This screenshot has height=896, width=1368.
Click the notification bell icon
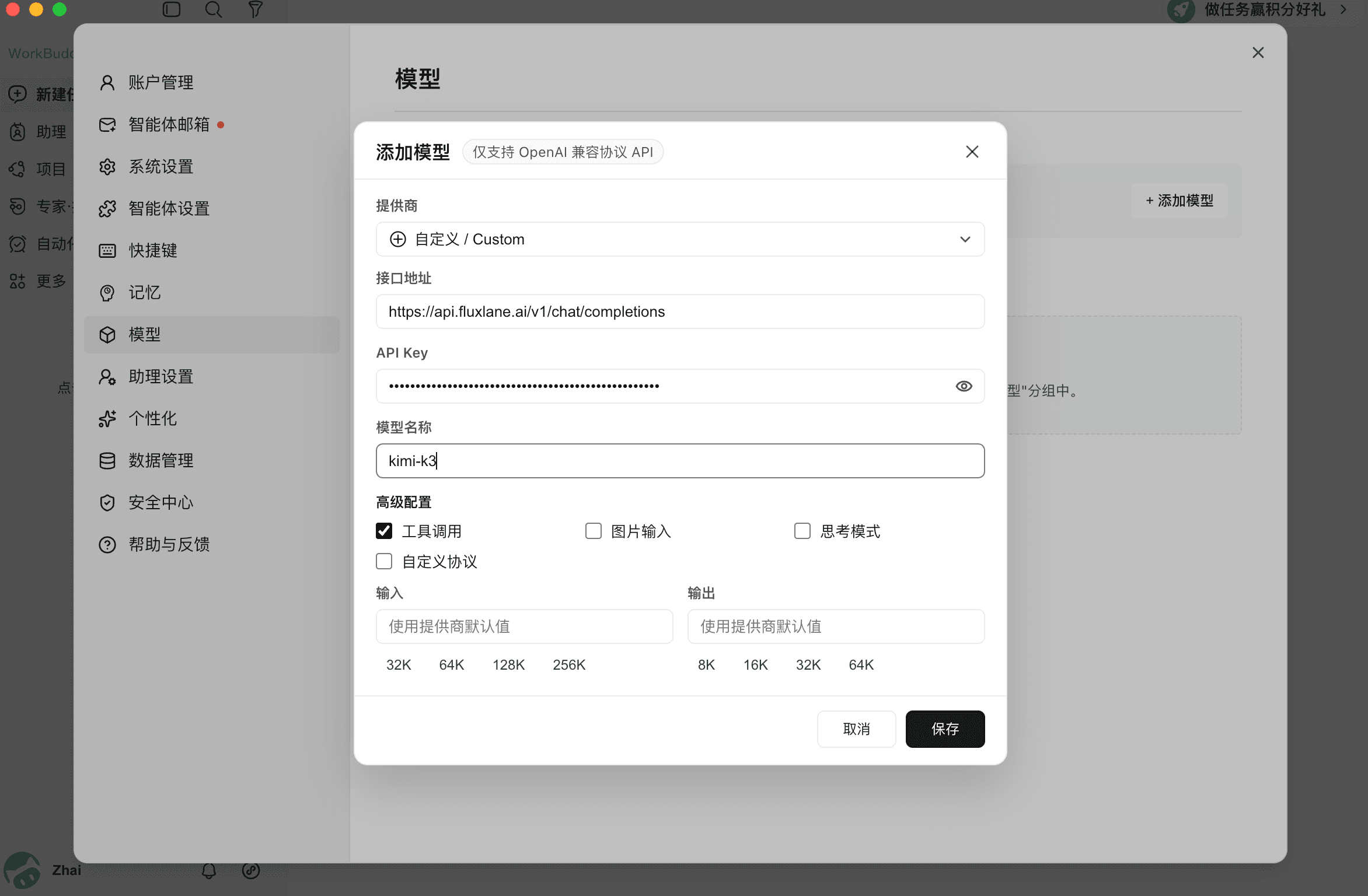coord(209,871)
